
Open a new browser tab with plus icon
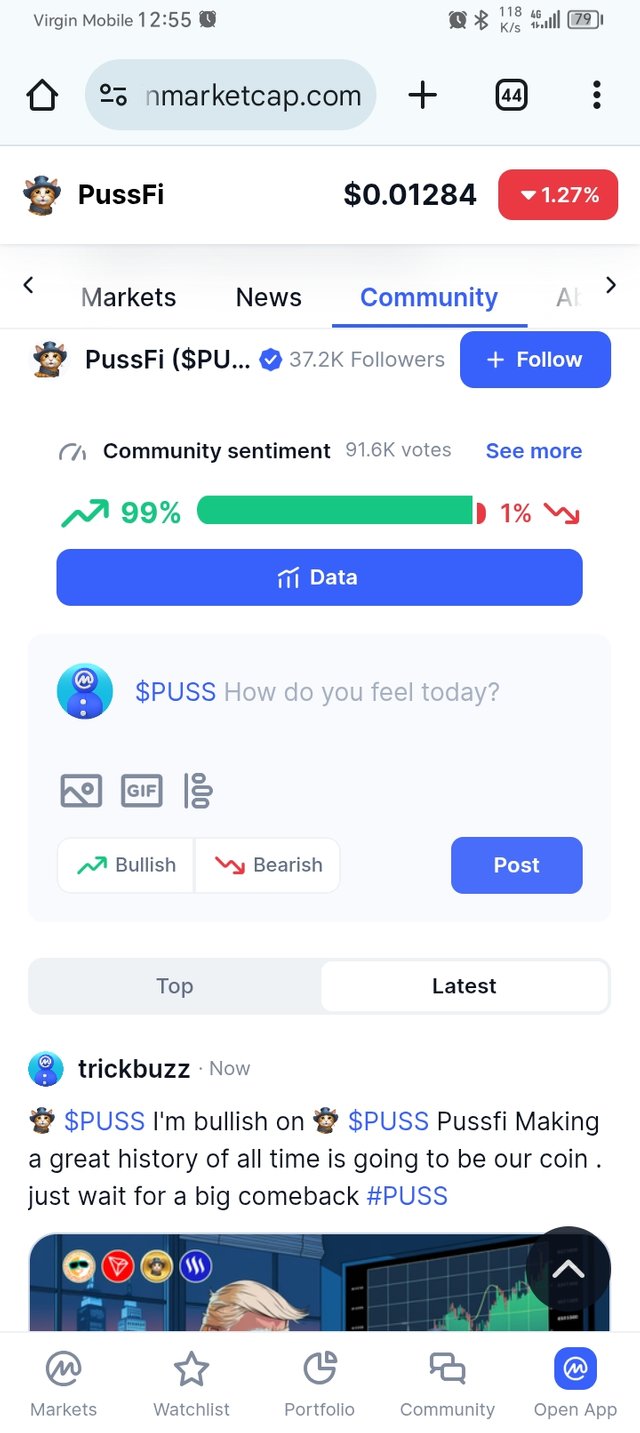tap(423, 95)
